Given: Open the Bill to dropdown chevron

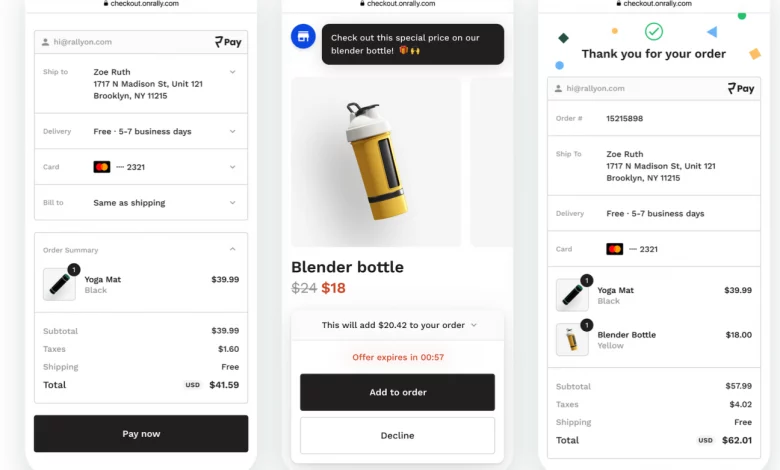Looking at the screenshot, I should [232, 203].
